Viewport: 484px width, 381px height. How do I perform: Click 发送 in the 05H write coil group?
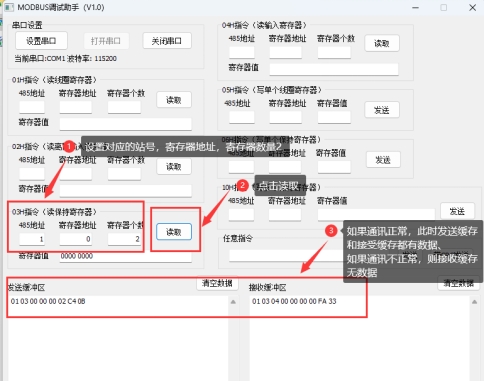[382, 110]
